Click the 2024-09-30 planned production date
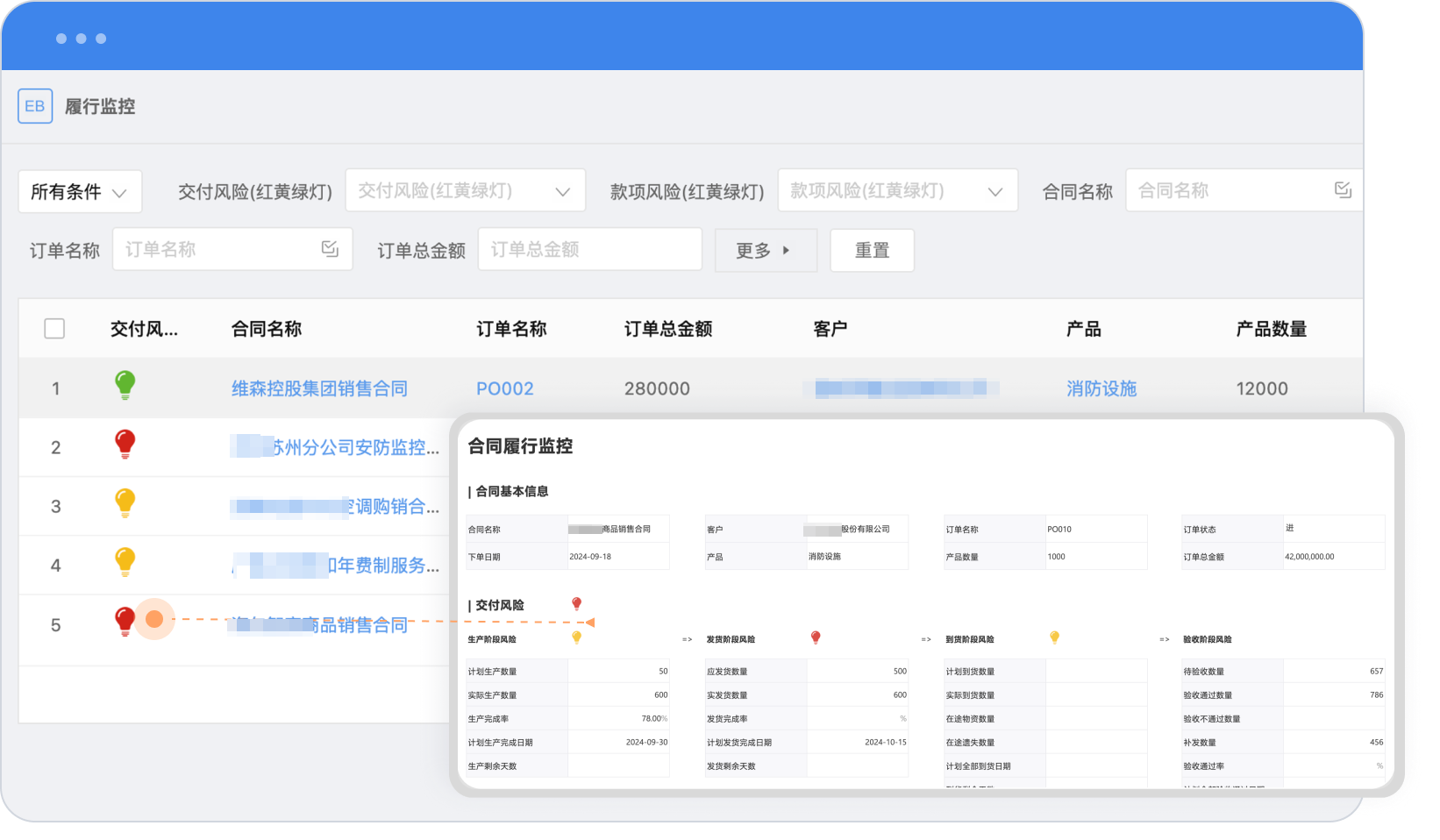Screen dimensions: 1440x840 pos(647,742)
